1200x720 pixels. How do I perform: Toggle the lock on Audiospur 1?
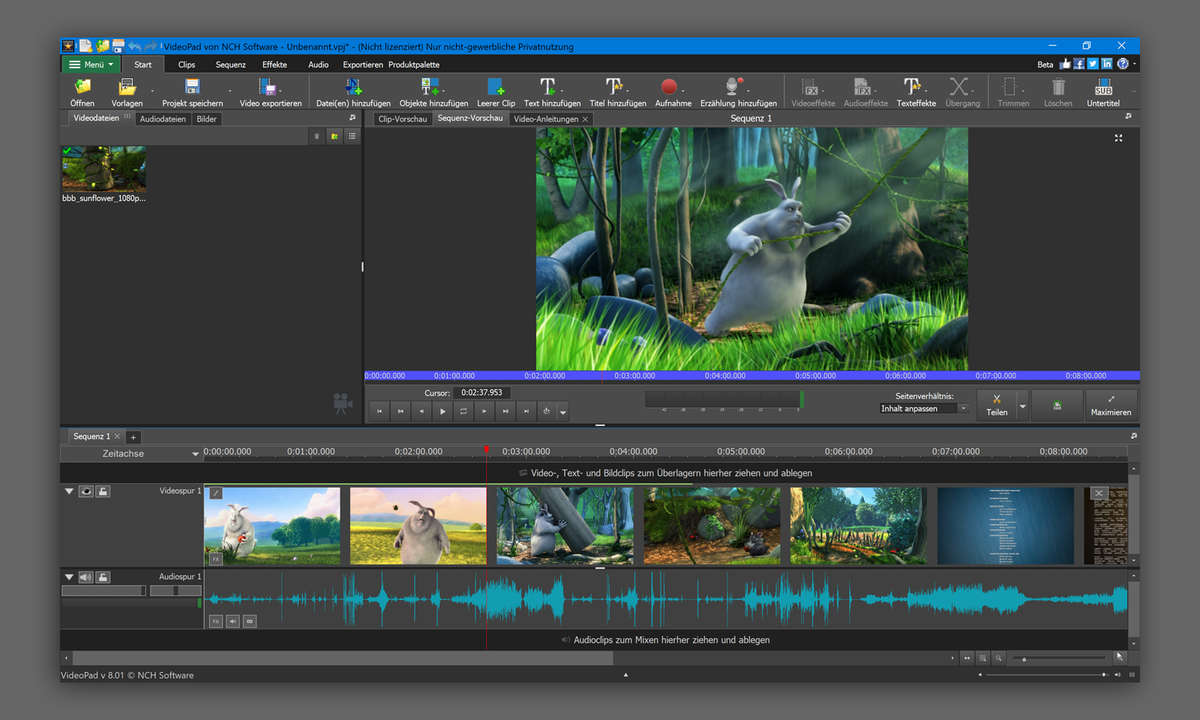[104, 577]
